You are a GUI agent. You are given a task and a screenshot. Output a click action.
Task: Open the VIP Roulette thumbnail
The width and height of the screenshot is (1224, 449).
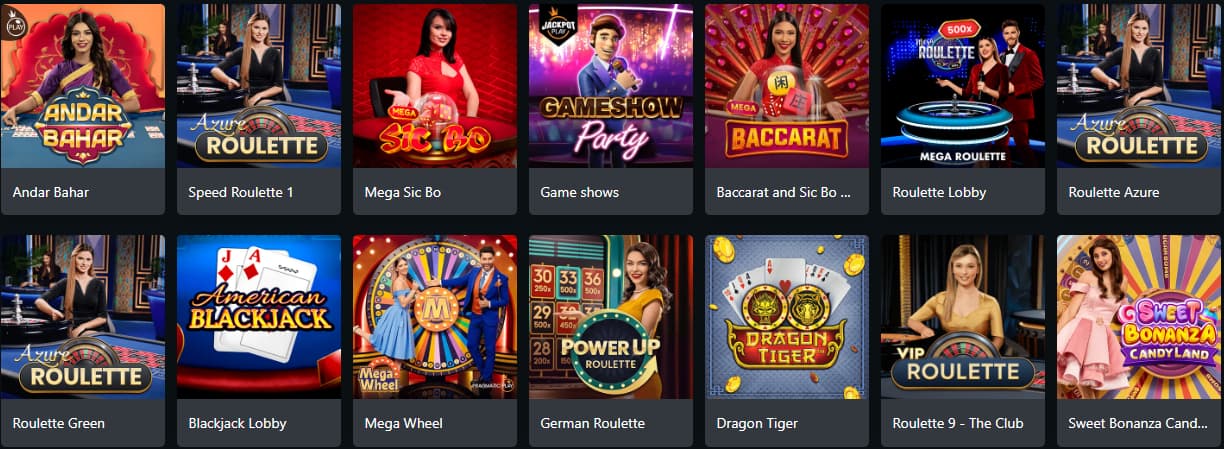click(x=963, y=317)
